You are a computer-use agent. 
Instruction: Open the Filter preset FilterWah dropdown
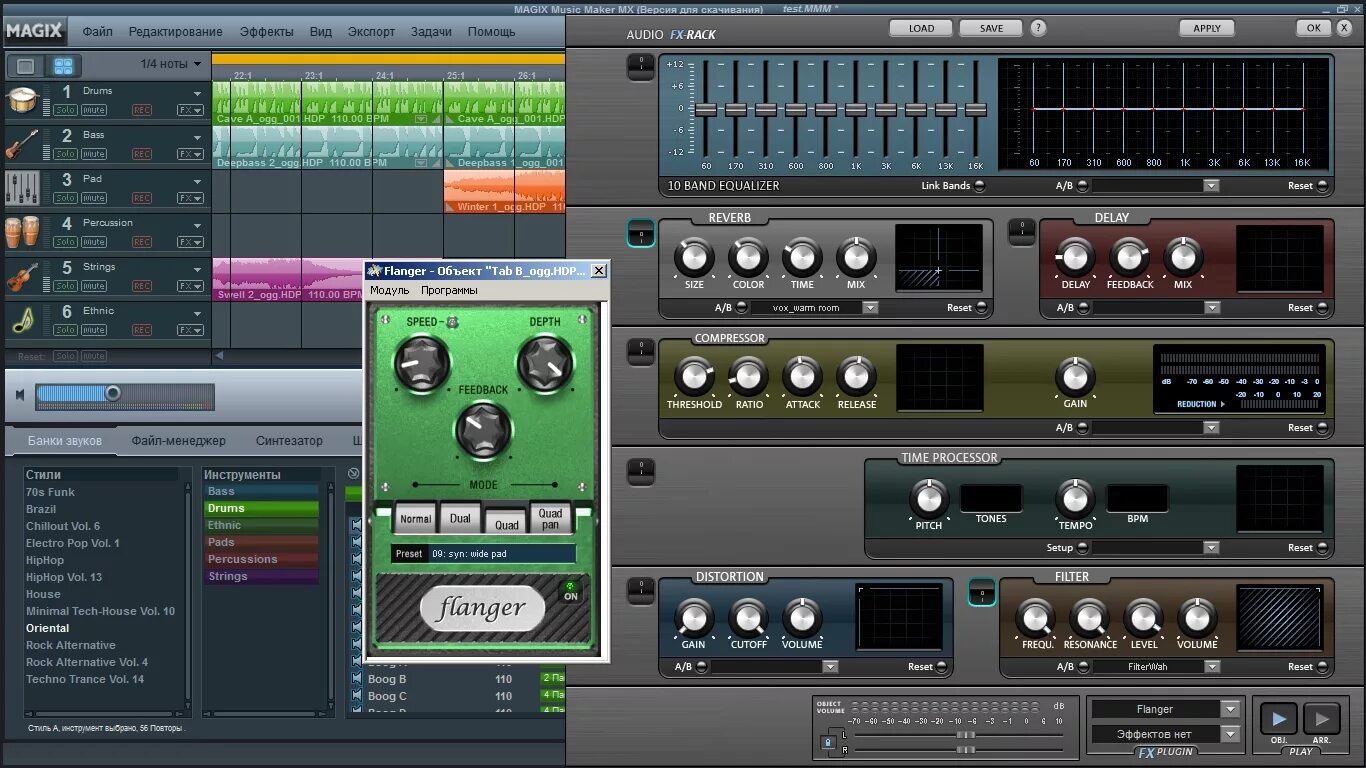(1211, 666)
